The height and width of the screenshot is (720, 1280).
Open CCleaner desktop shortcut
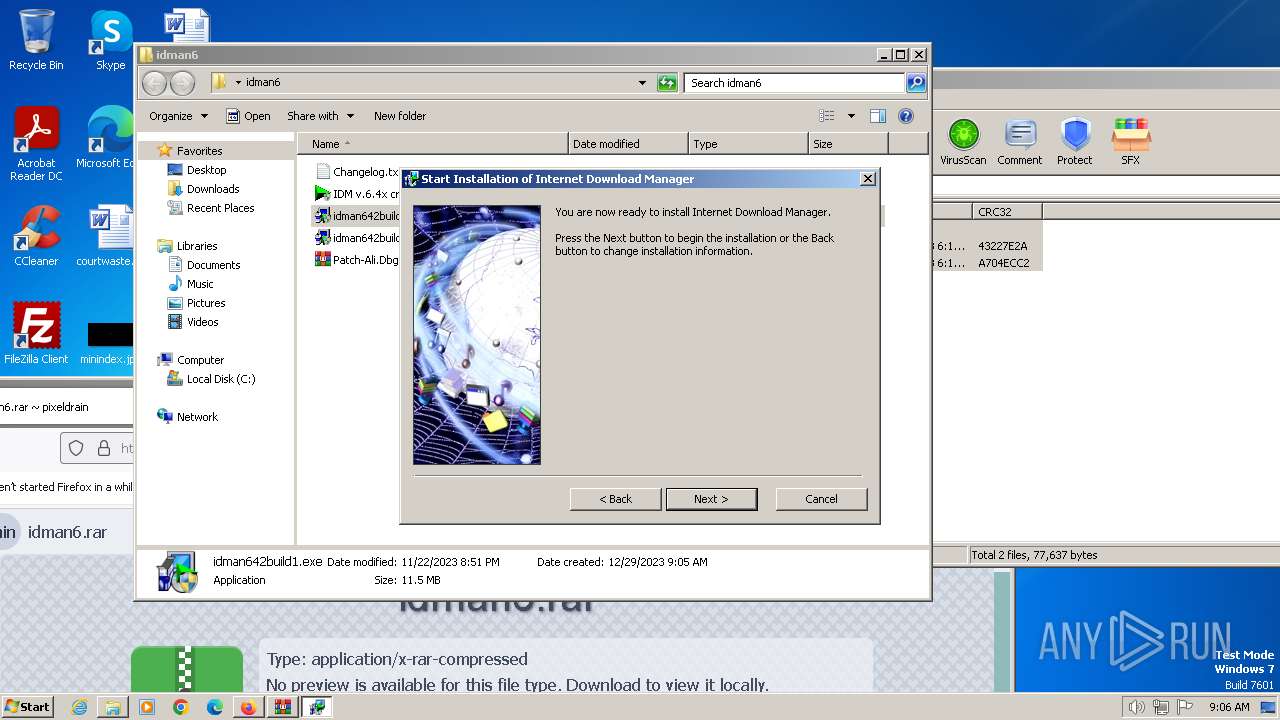click(x=36, y=236)
